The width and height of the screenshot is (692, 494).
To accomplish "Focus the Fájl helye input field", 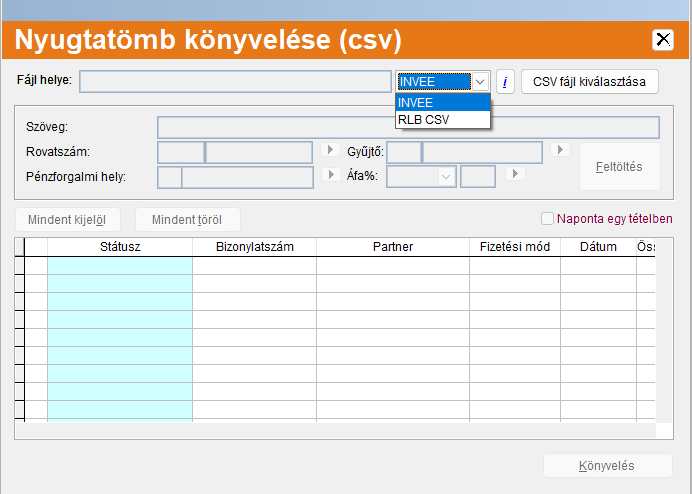I will [235, 82].
